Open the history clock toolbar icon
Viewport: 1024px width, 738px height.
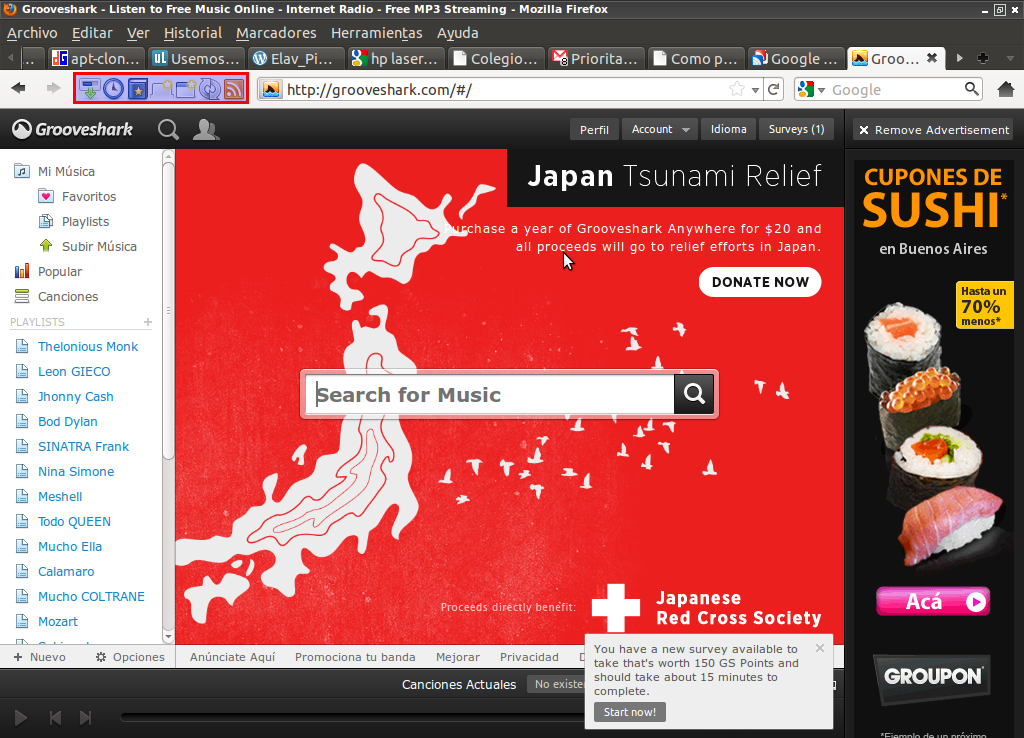tap(113, 89)
